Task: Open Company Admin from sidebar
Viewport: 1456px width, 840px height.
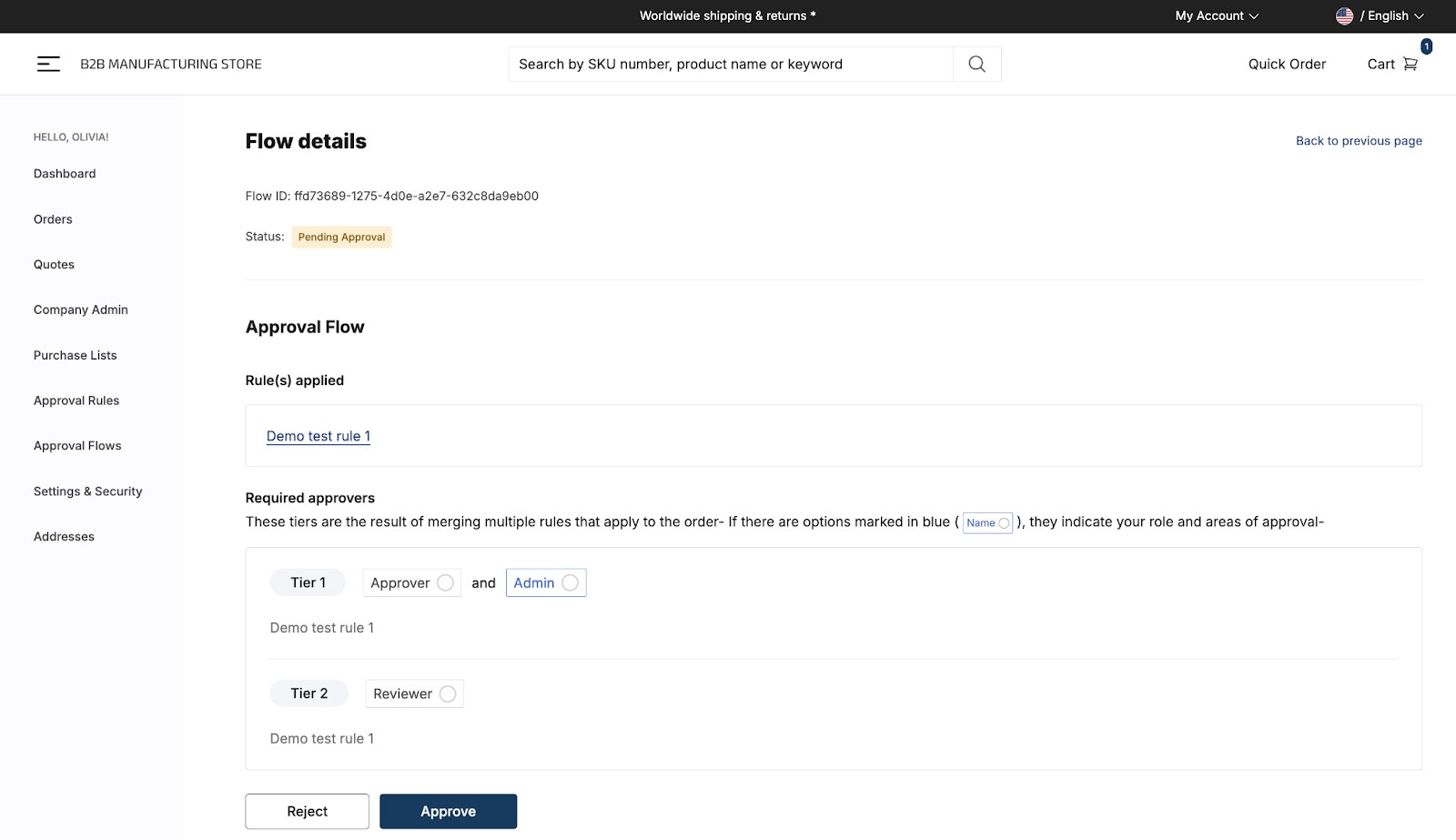Action: (x=81, y=309)
